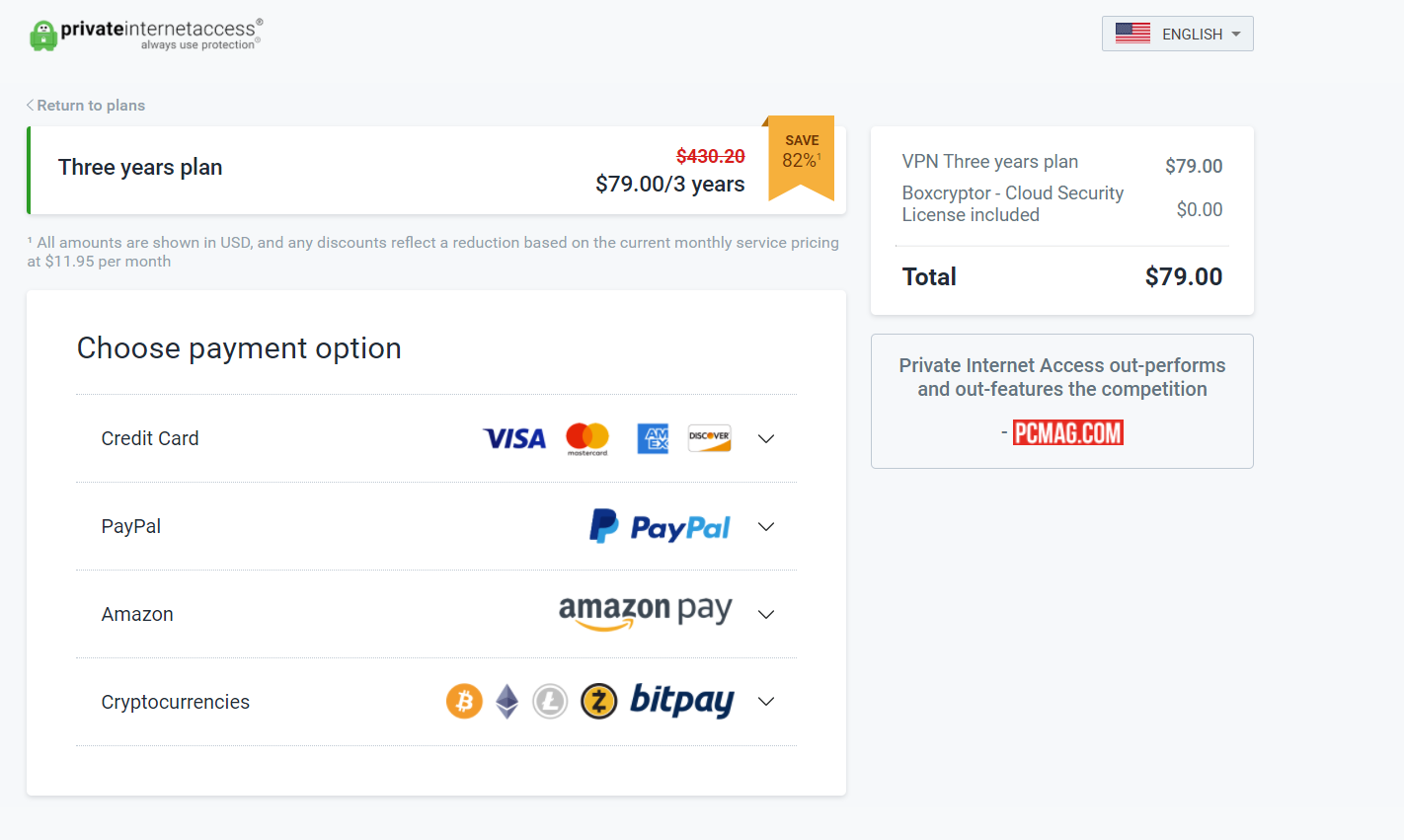
Task: Click the Ethereum diamond icon
Action: click(x=507, y=702)
